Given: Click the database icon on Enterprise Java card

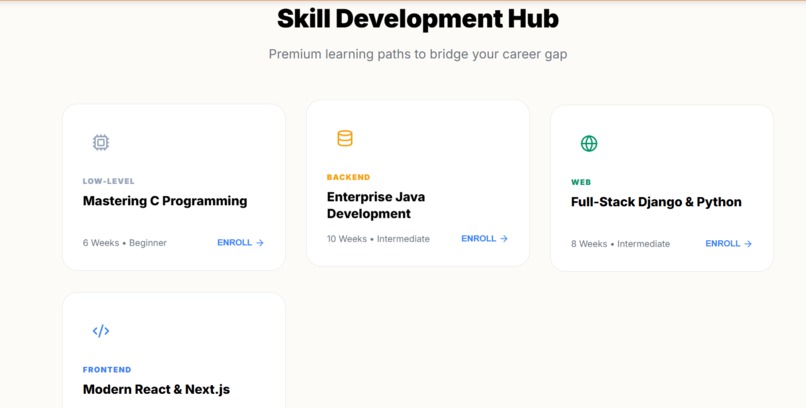Looking at the screenshot, I should [345, 138].
